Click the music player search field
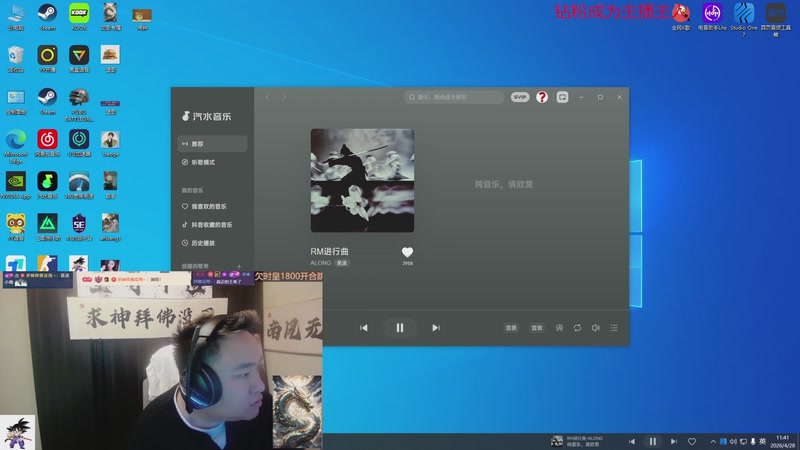 tap(454, 97)
